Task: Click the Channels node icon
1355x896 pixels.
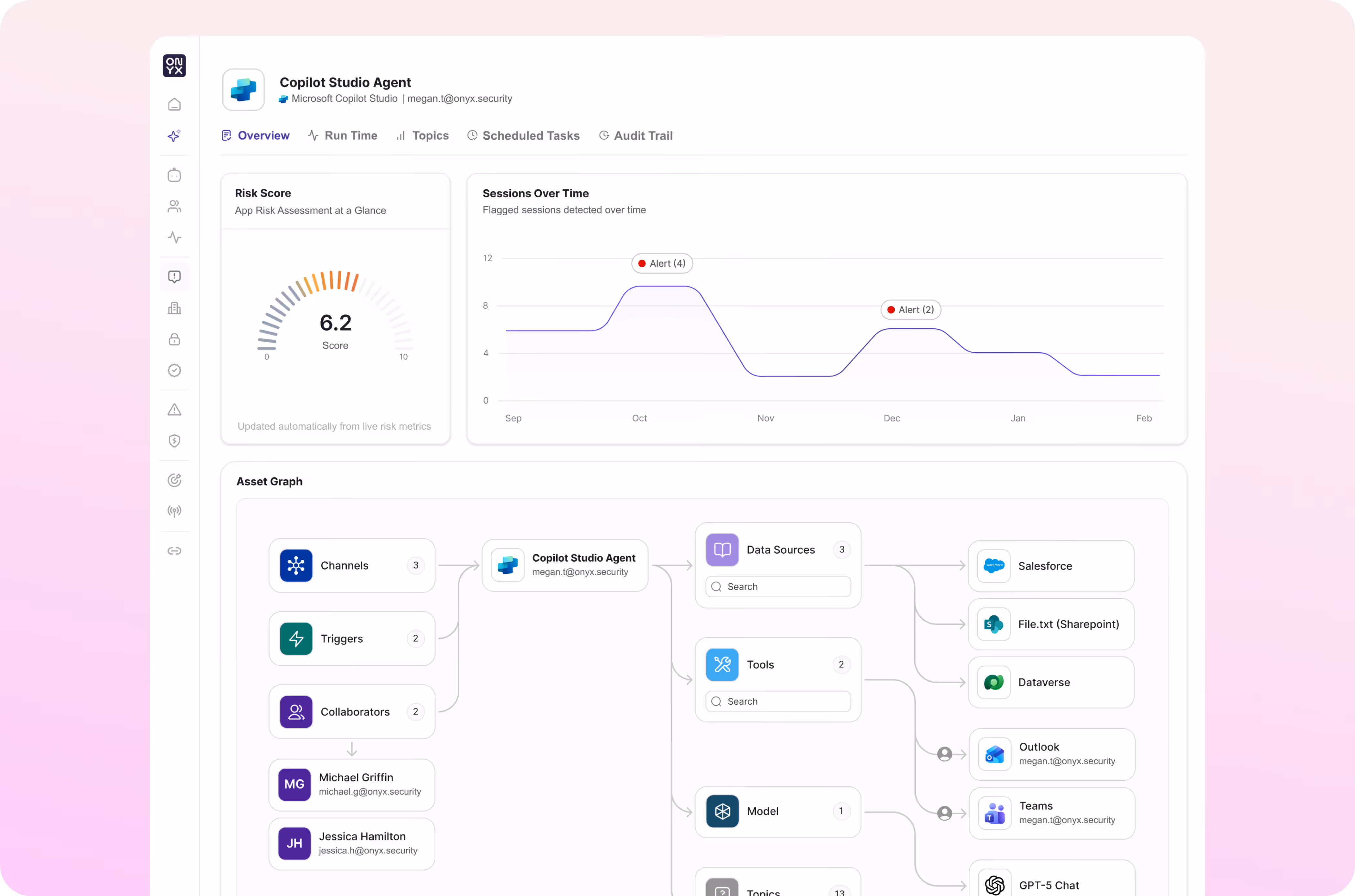Action: click(x=296, y=566)
